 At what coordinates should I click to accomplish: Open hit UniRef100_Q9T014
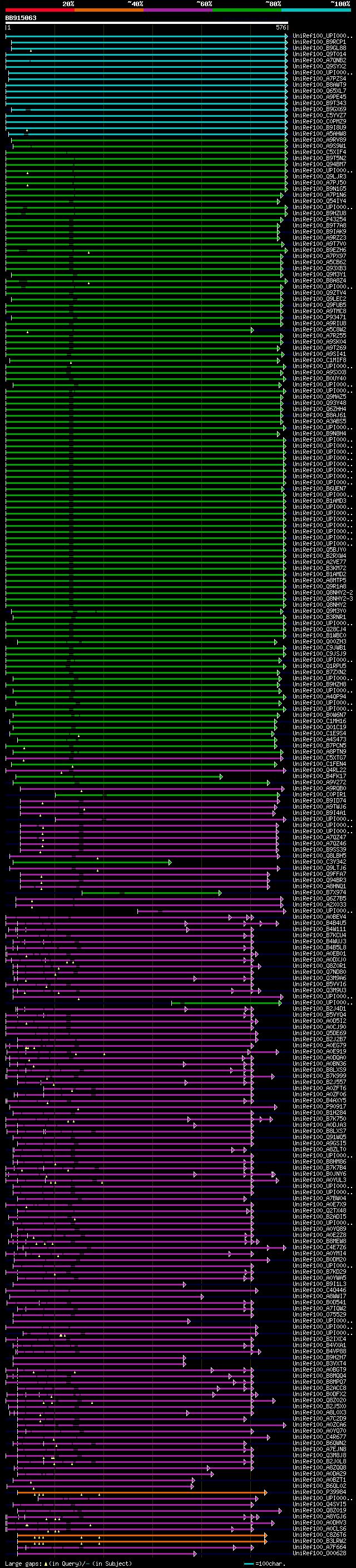point(319,54)
